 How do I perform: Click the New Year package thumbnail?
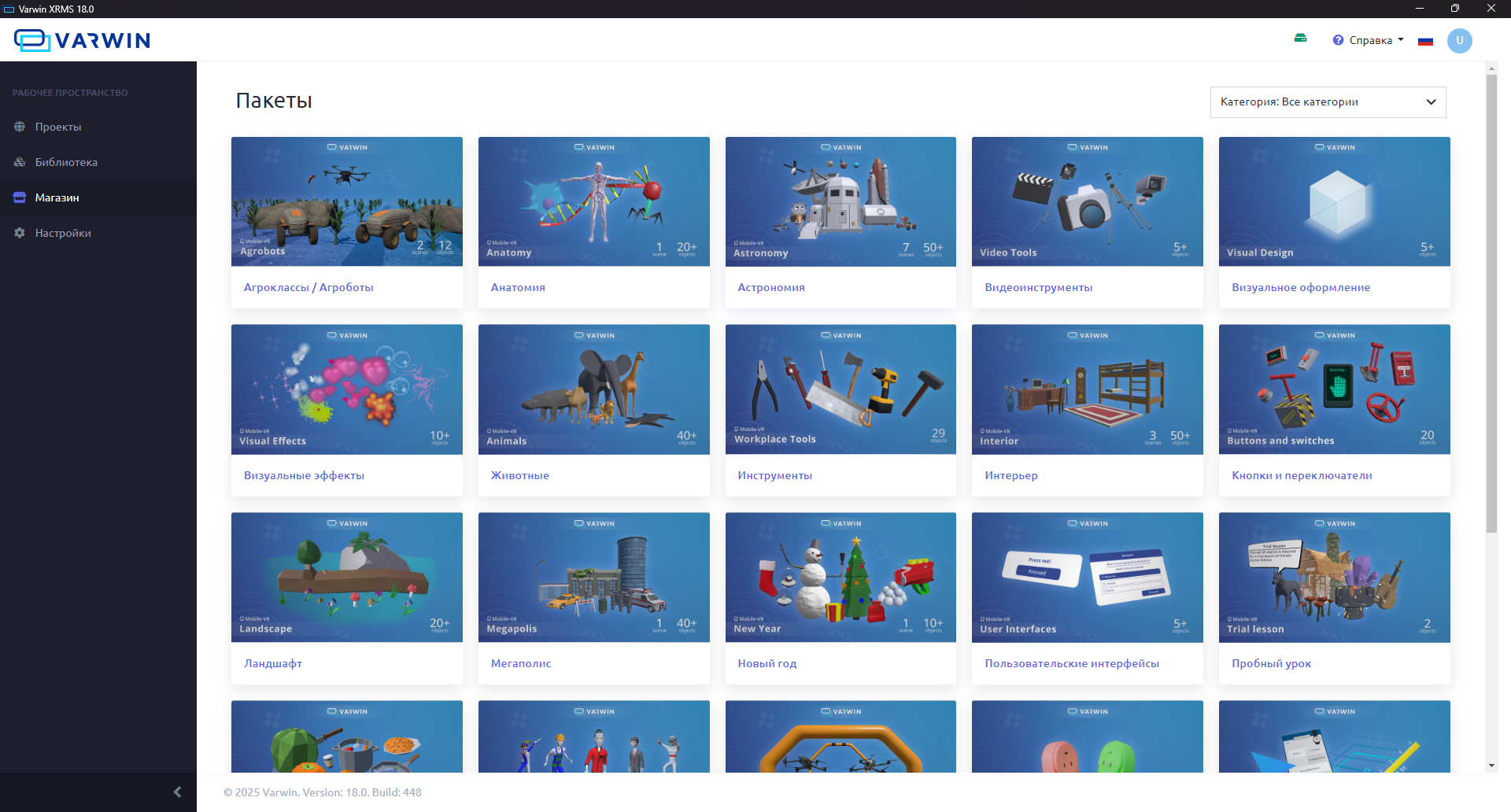point(840,578)
